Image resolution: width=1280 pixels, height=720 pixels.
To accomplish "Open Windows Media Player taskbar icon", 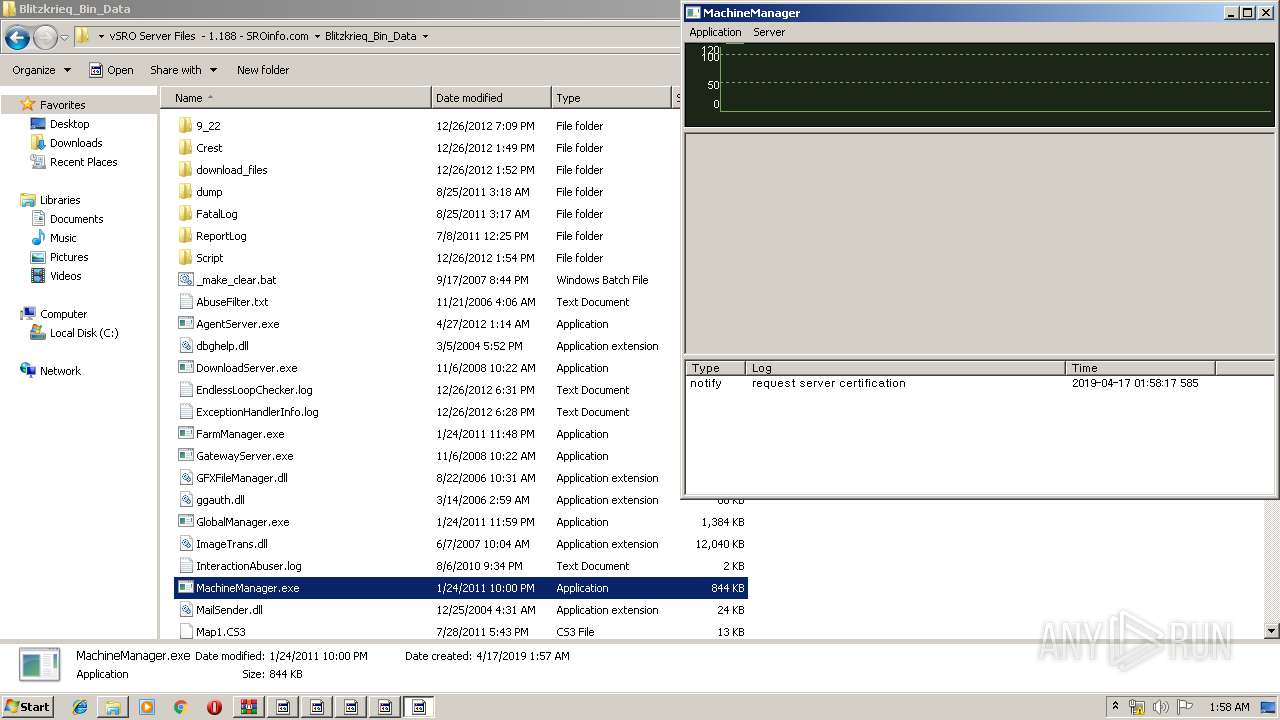I will [x=147, y=707].
